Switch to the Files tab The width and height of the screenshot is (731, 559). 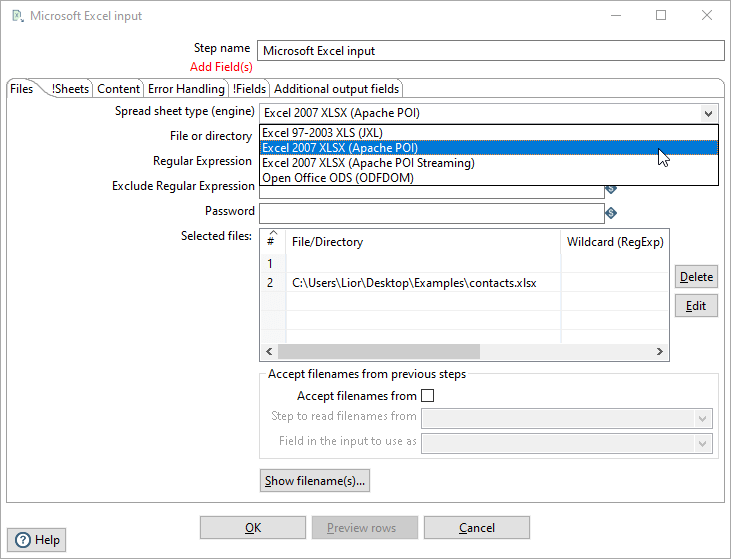pyautogui.click(x=21, y=89)
